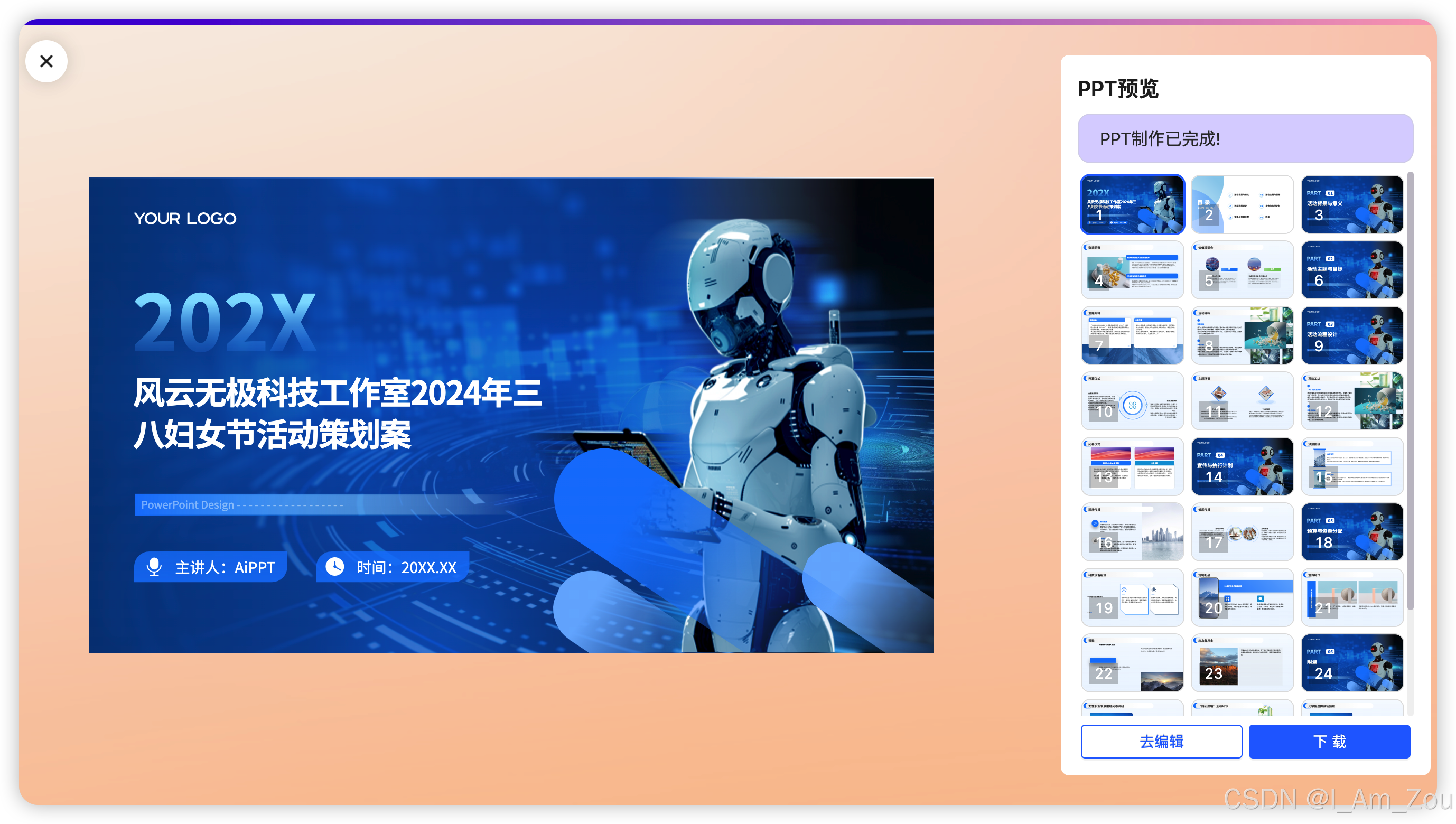The width and height of the screenshot is (1456, 824).
Task: Click the YOUR LOGO text on the slide
Action: click(x=185, y=219)
